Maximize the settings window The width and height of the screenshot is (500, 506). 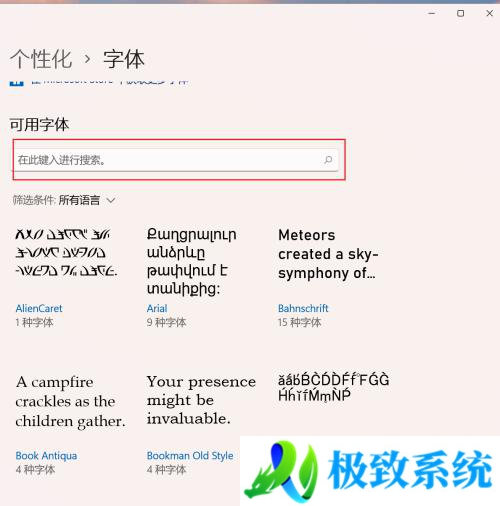click(460, 13)
